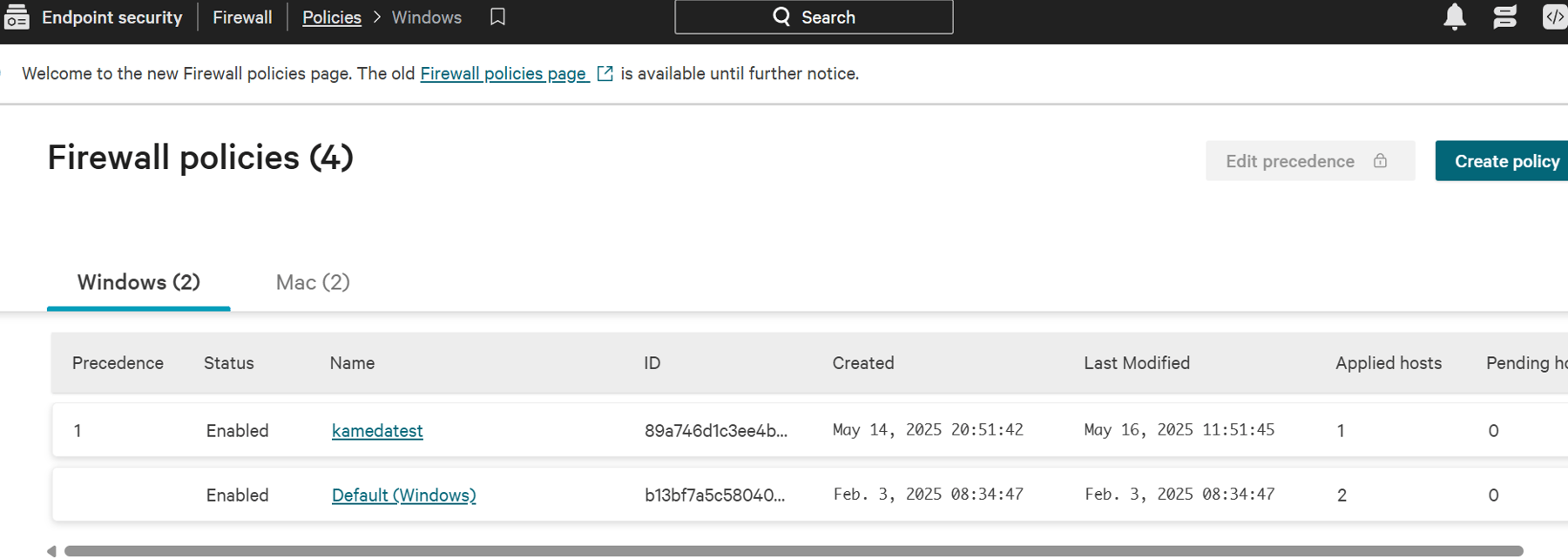Click the lock icon on Edit precedence

1380,161
